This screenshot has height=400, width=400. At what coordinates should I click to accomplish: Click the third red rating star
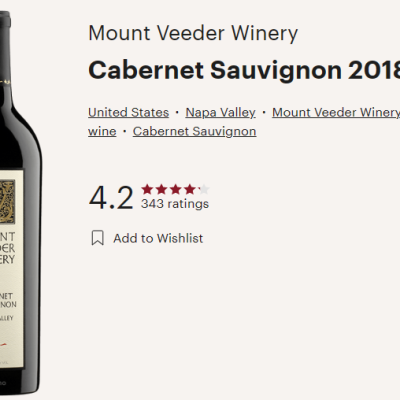click(x=176, y=189)
